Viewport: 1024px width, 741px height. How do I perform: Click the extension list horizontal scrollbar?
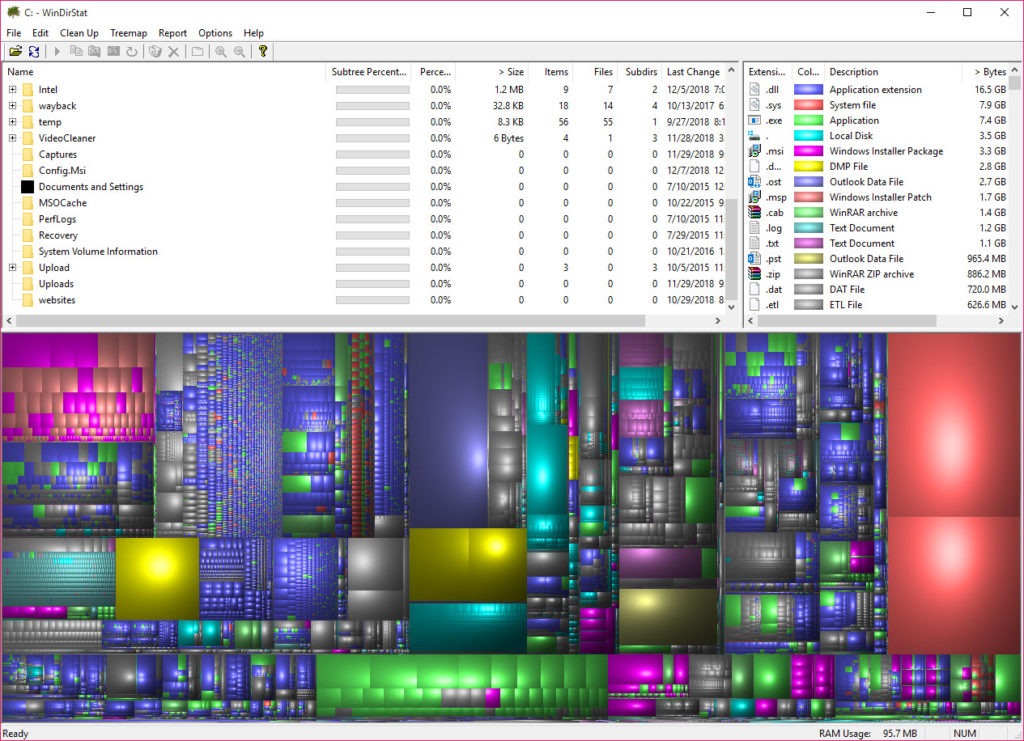point(846,321)
